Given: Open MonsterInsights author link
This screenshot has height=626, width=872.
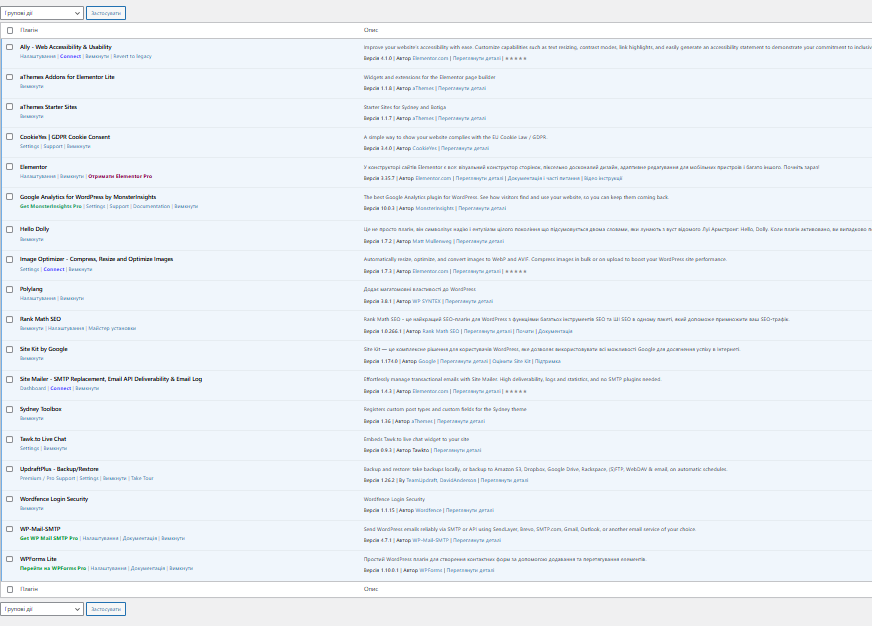Looking at the screenshot, I should point(435,208).
